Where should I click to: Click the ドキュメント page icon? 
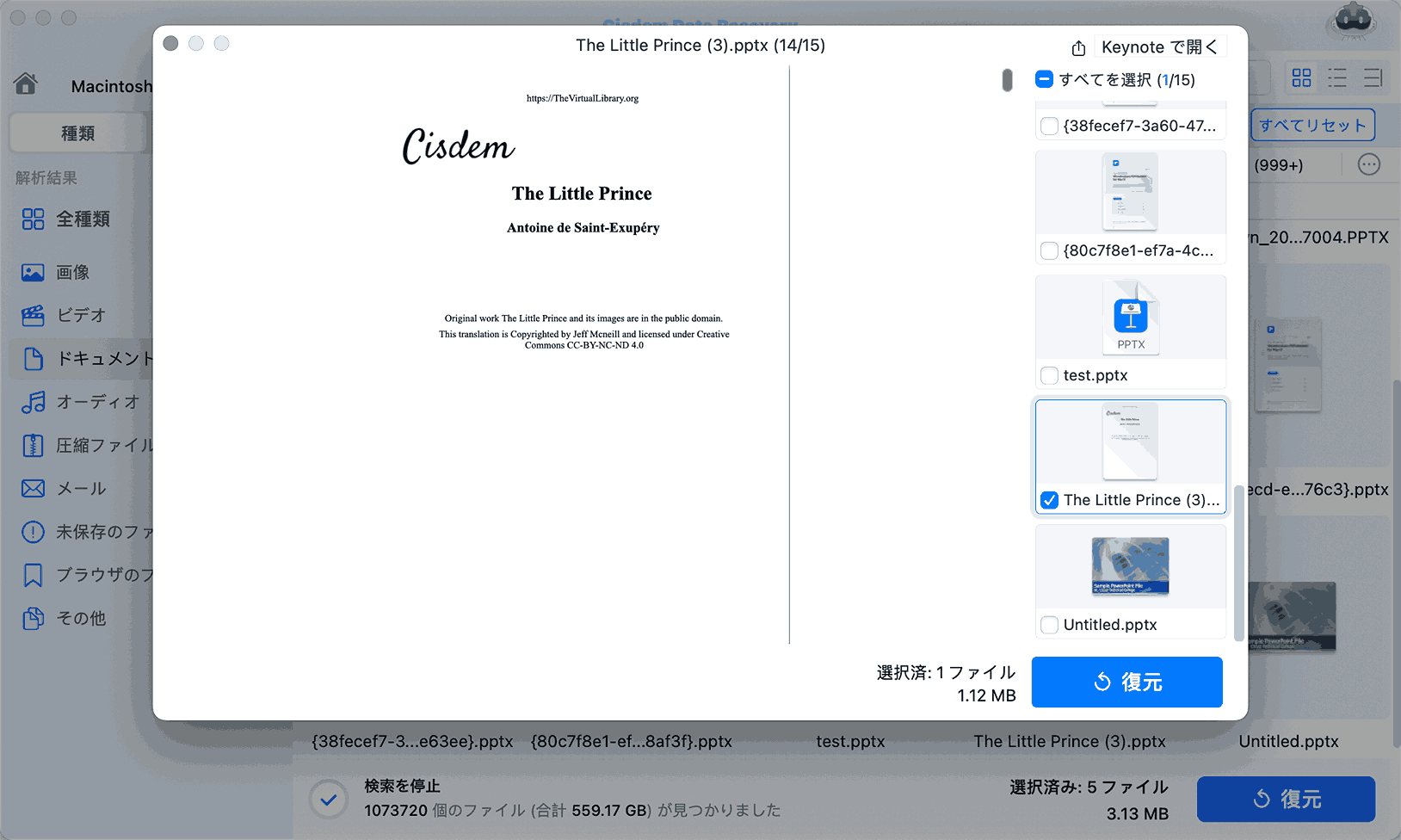[33, 359]
